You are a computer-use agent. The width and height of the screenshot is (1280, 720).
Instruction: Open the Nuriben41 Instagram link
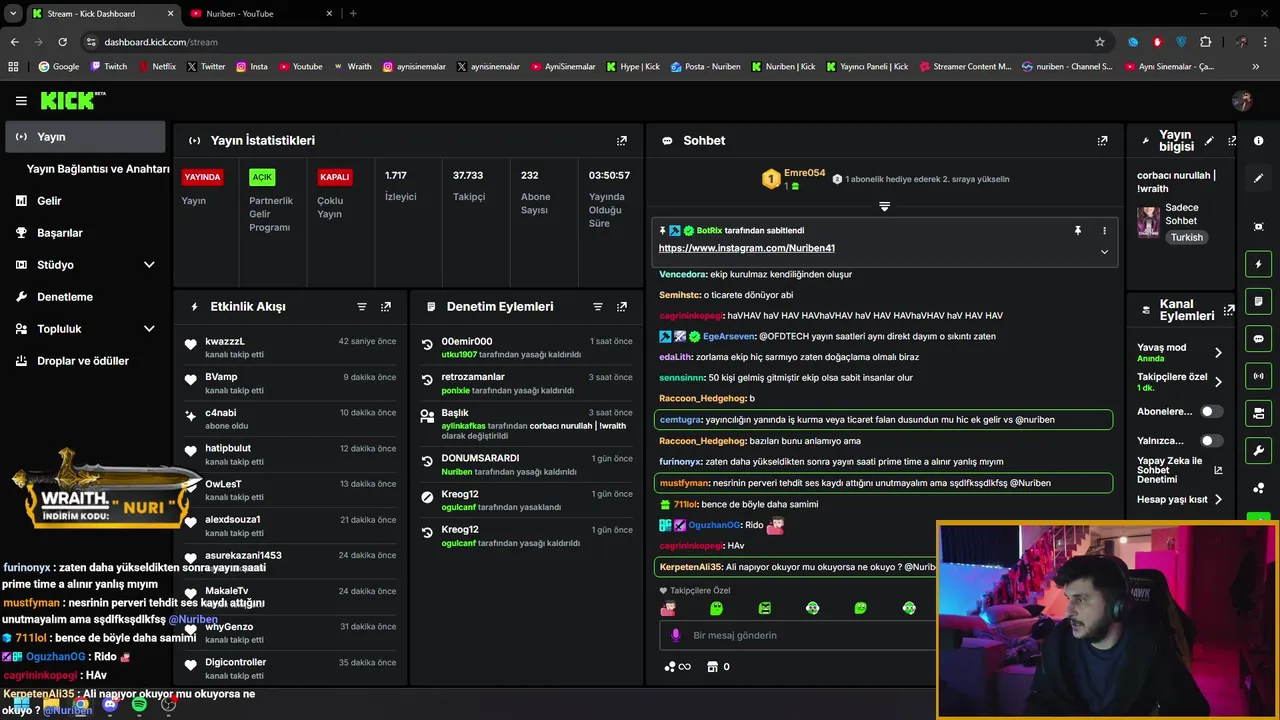pos(746,248)
